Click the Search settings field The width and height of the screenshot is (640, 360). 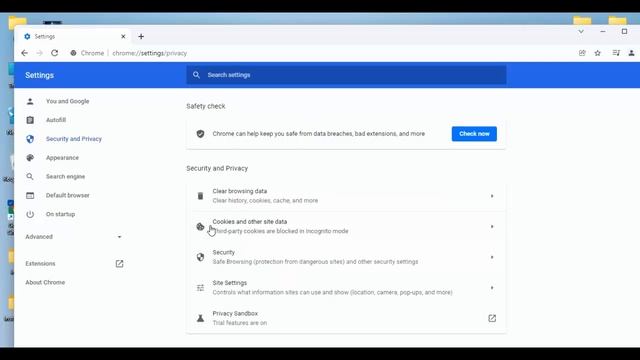pyautogui.click(x=347, y=75)
